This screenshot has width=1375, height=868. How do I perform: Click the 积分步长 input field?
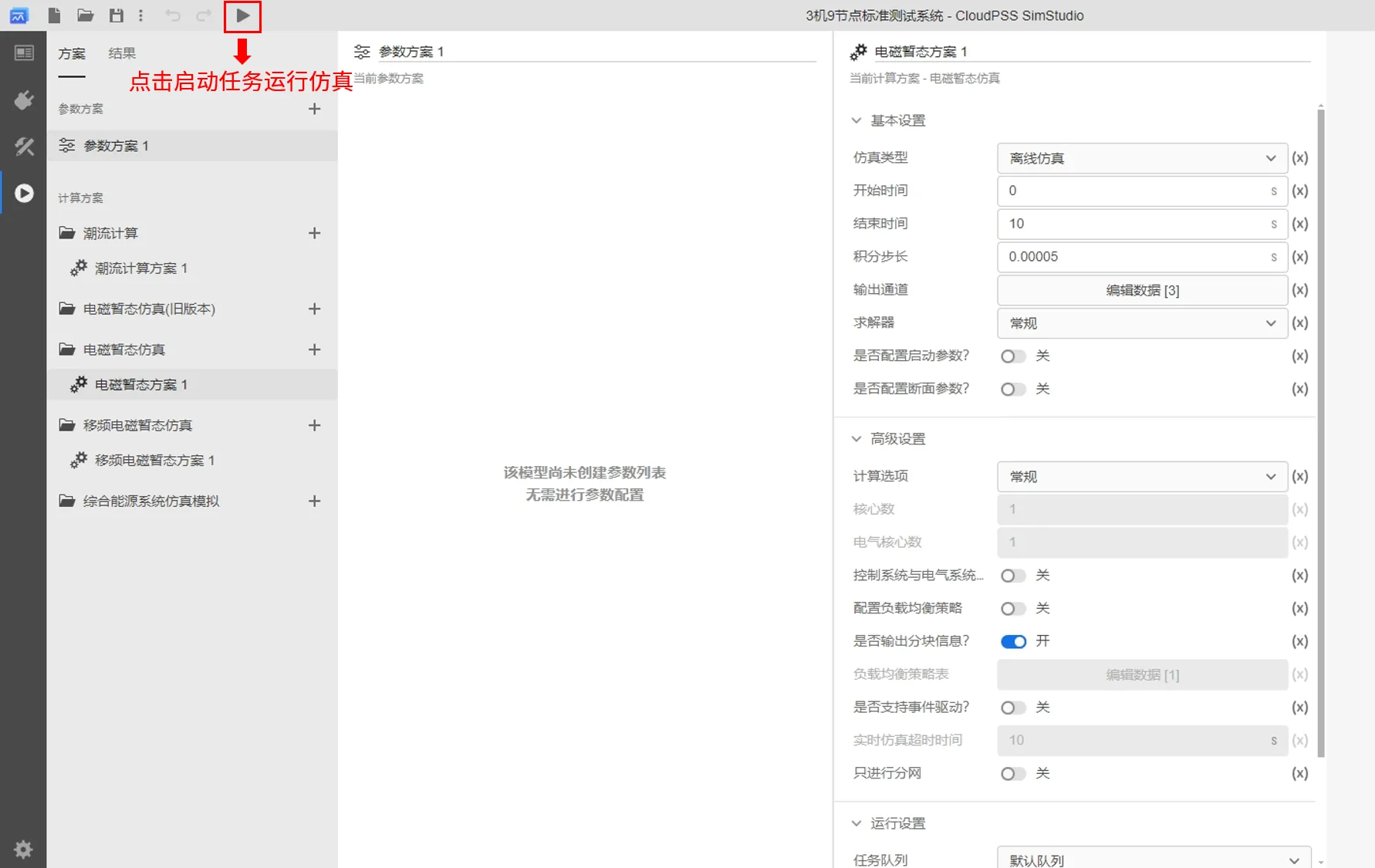(x=1142, y=257)
